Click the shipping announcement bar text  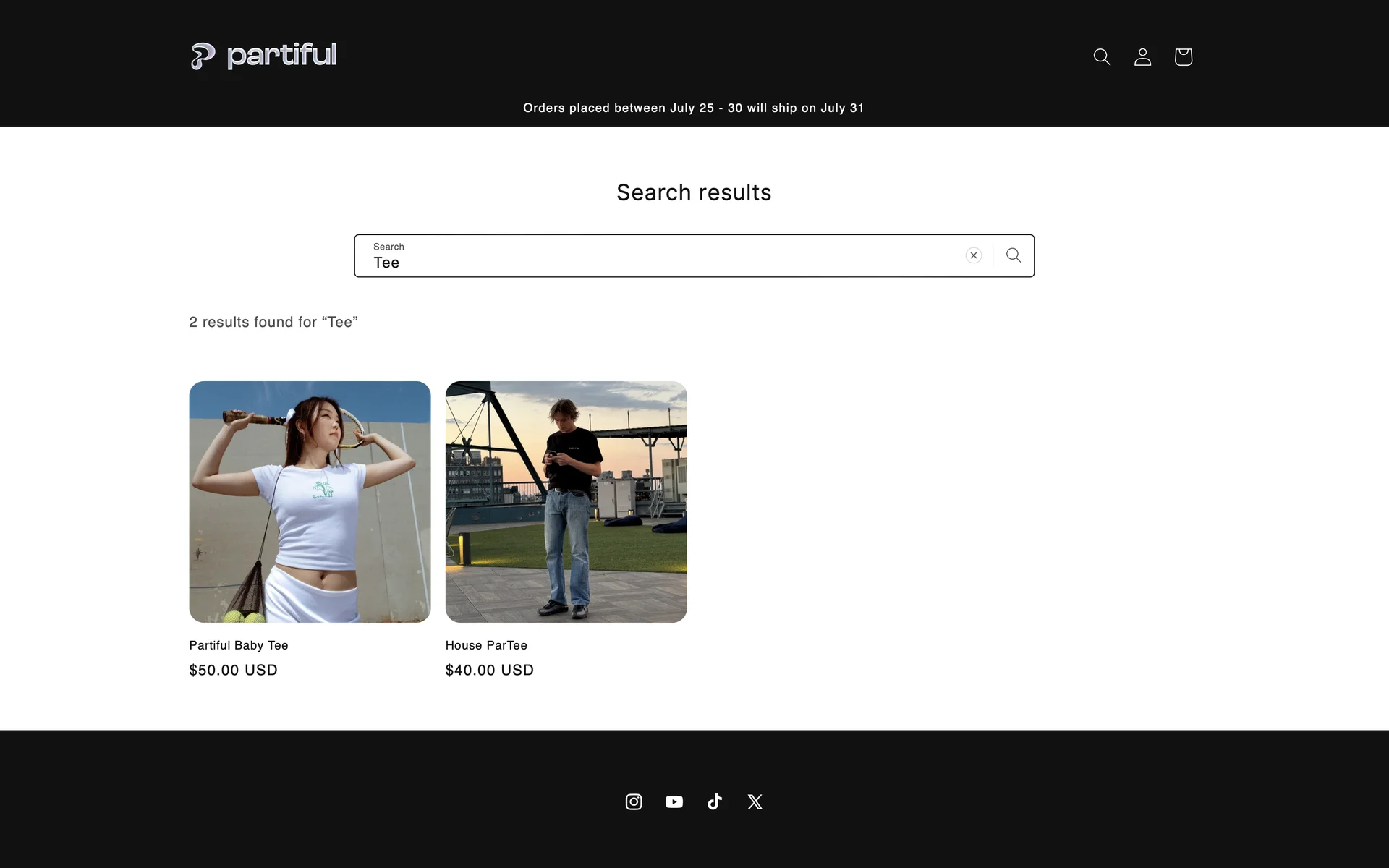tap(693, 108)
